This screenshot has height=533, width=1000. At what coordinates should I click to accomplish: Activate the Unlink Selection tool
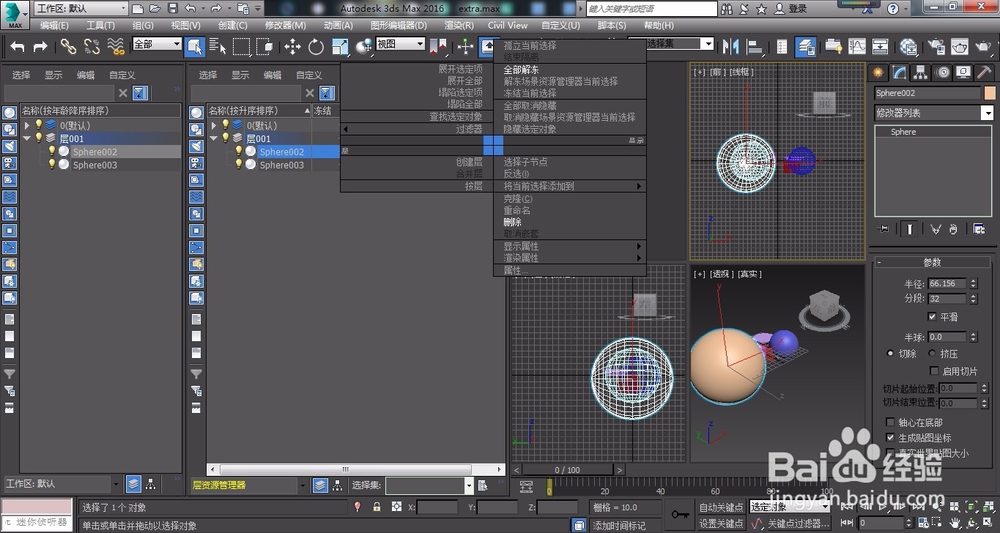point(92,47)
